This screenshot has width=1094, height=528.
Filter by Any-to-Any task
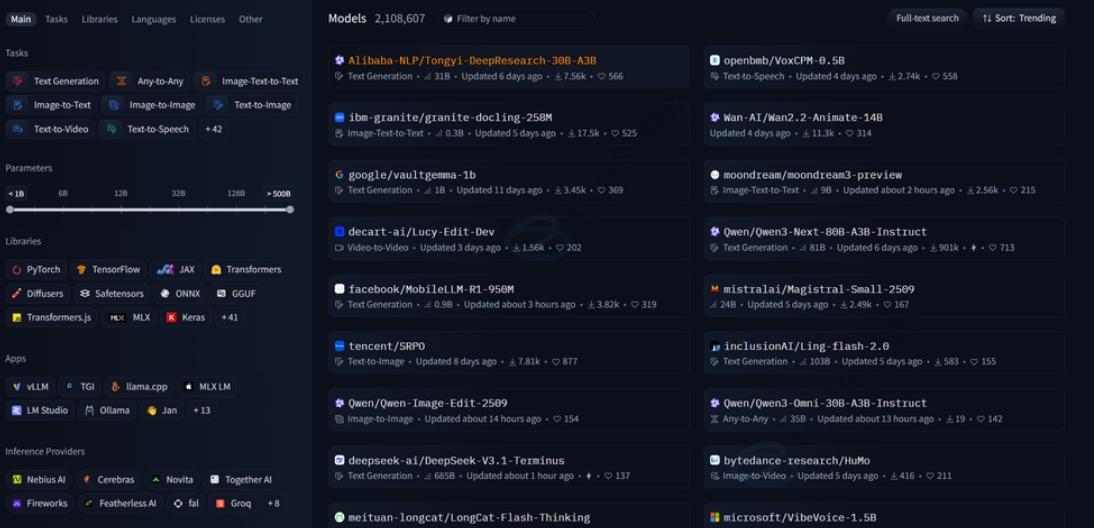coord(149,81)
